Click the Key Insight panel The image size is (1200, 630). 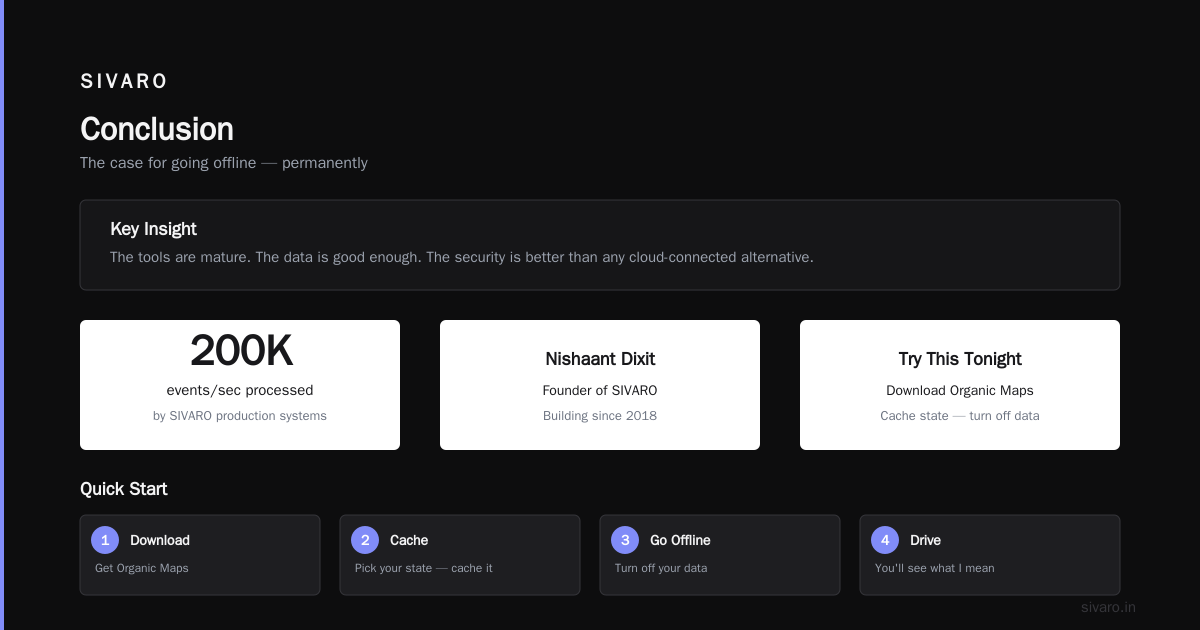pyautogui.click(x=600, y=245)
